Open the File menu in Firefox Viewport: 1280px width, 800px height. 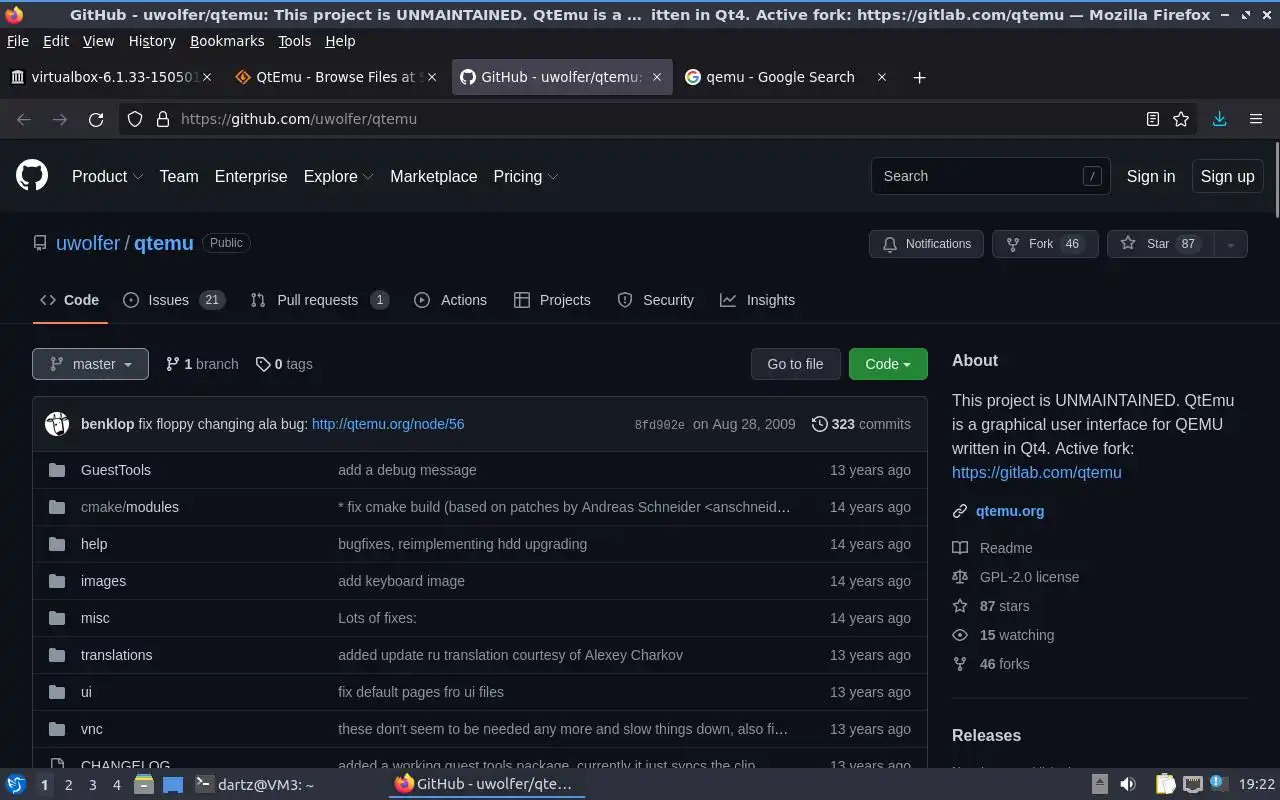17,41
